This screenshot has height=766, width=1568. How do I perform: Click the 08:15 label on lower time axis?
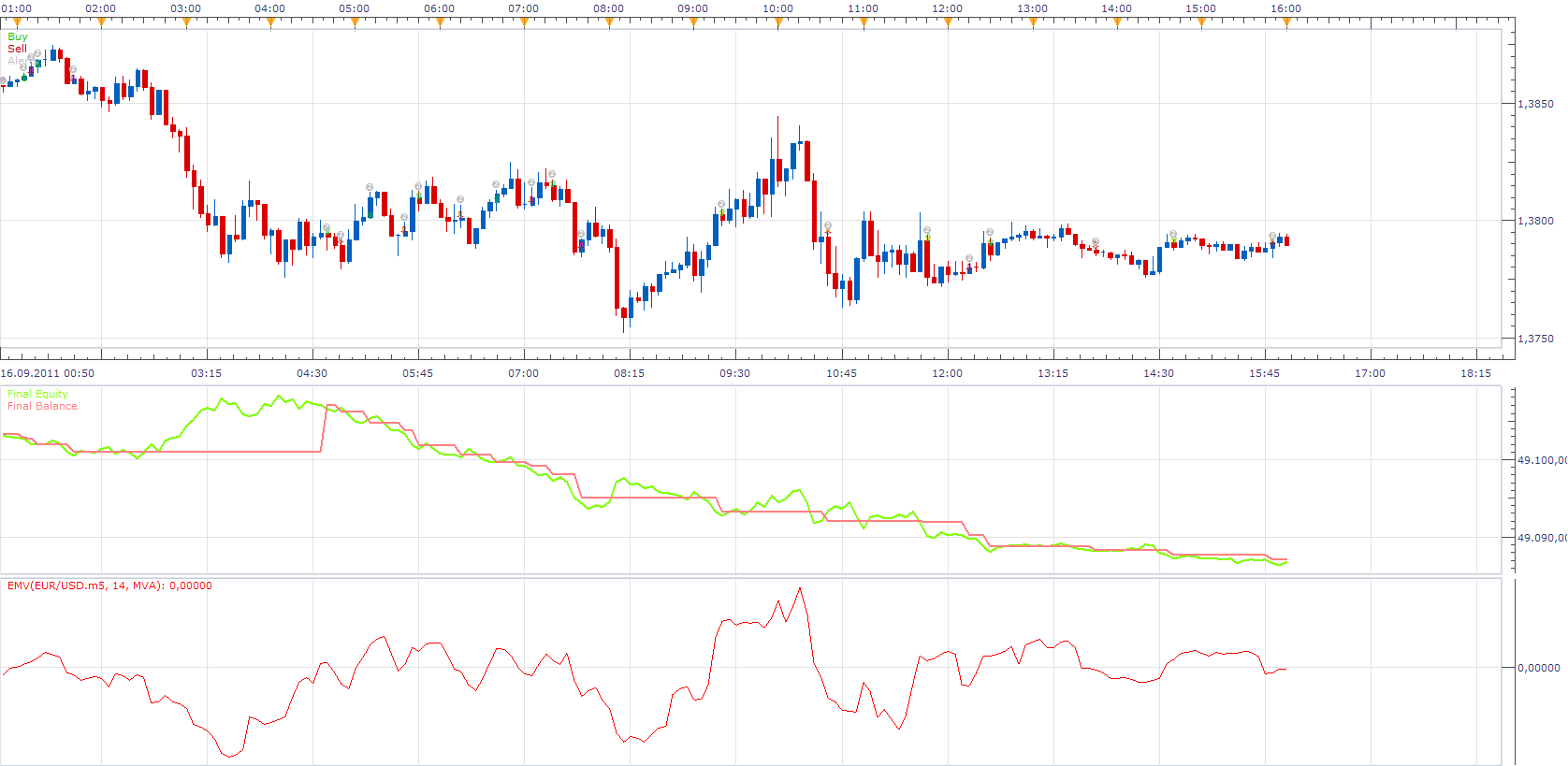point(629,373)
